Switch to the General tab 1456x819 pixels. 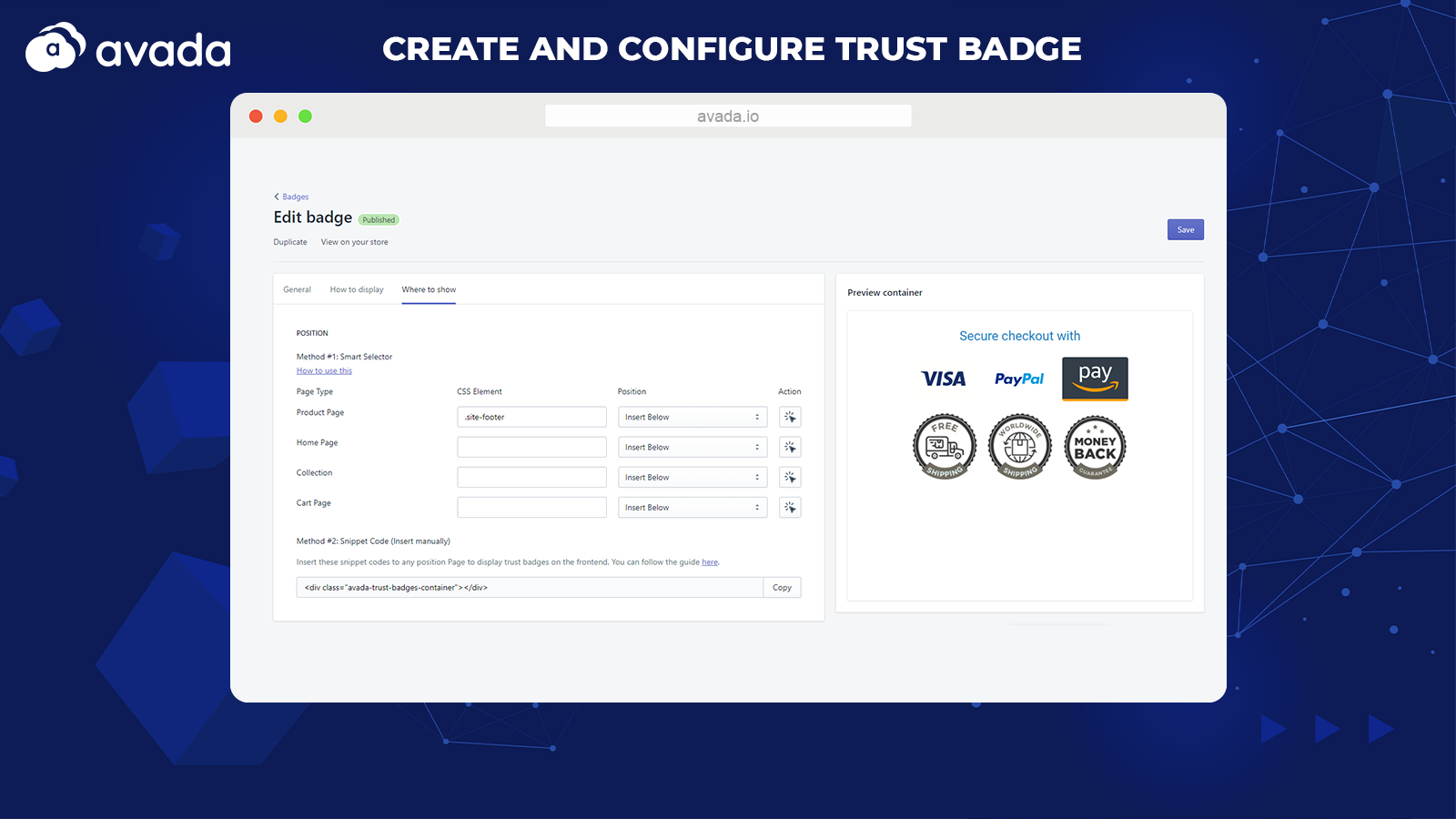click(297, 289)
